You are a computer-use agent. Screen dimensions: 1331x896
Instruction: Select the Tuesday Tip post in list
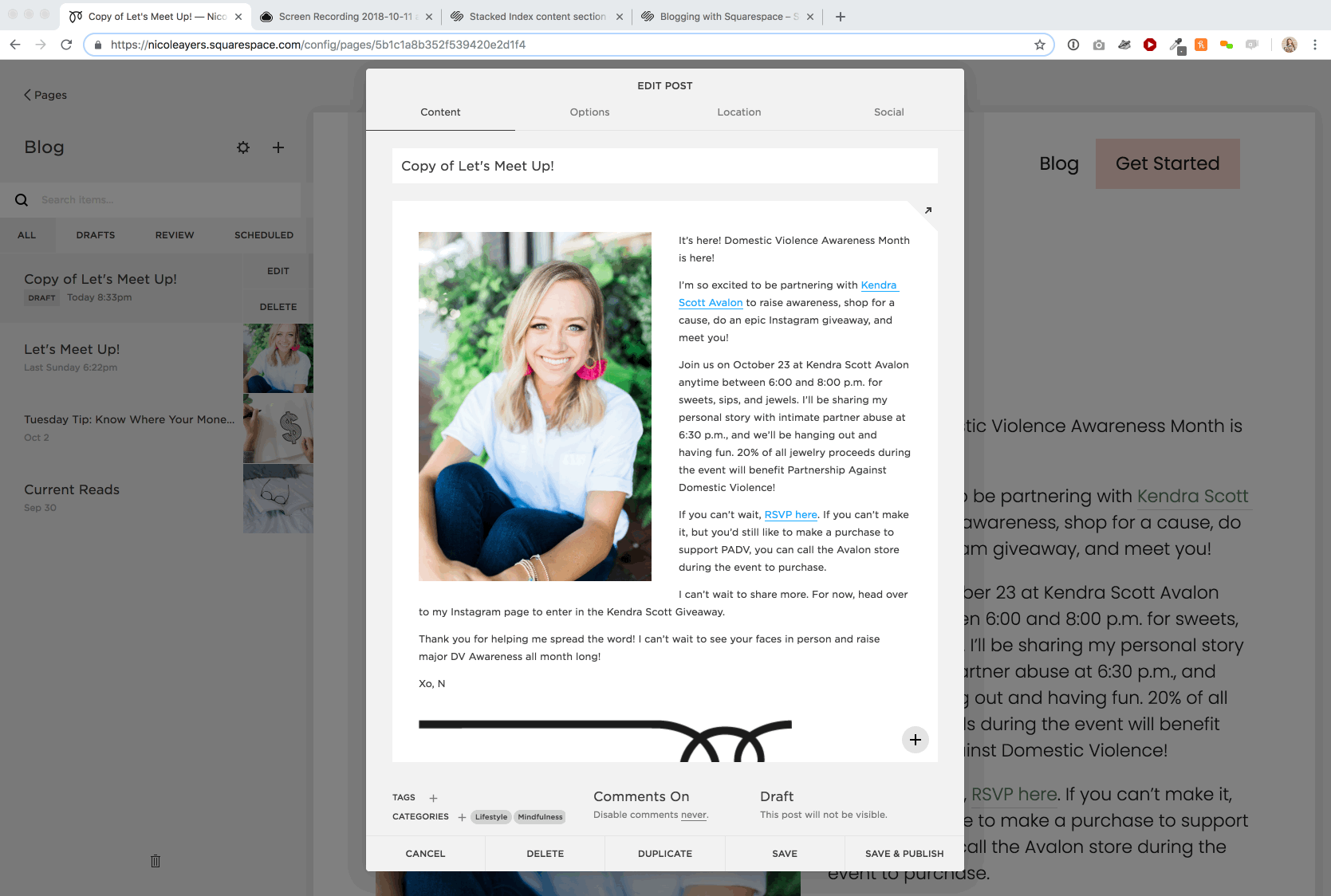[x=121, y=428]
